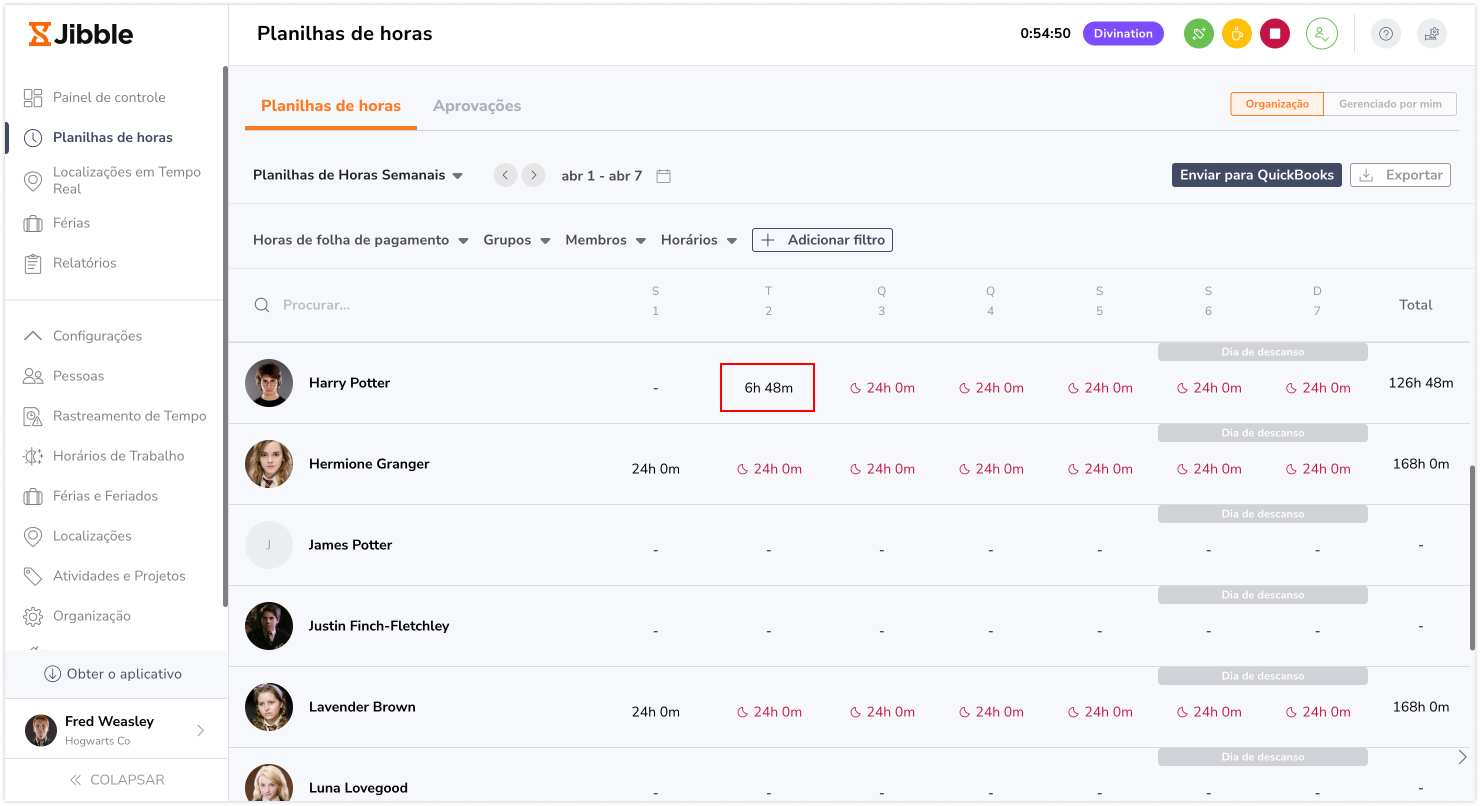The height and width of the screenshot is (806, 1480).
Task: Click the Adicionar filtro button
Action: [822, 240]
